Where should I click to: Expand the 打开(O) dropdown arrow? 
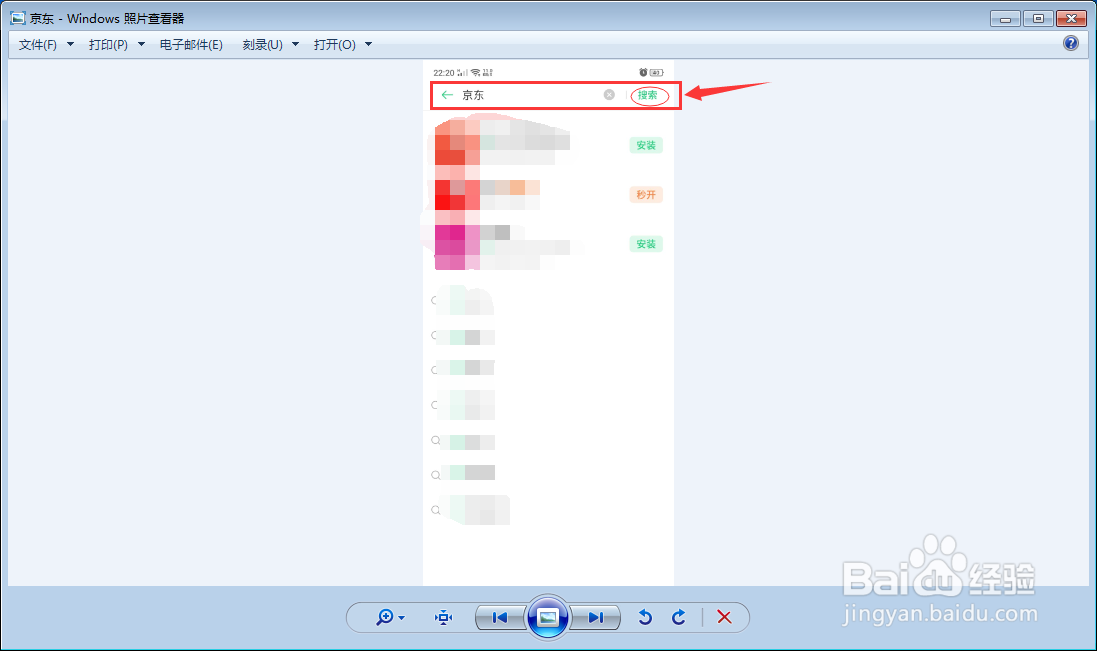[x=369, y=44]
